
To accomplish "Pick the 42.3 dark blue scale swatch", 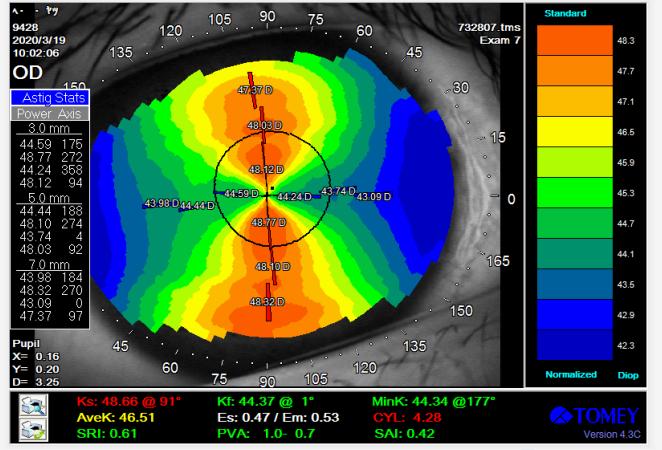I will [575, 345].
